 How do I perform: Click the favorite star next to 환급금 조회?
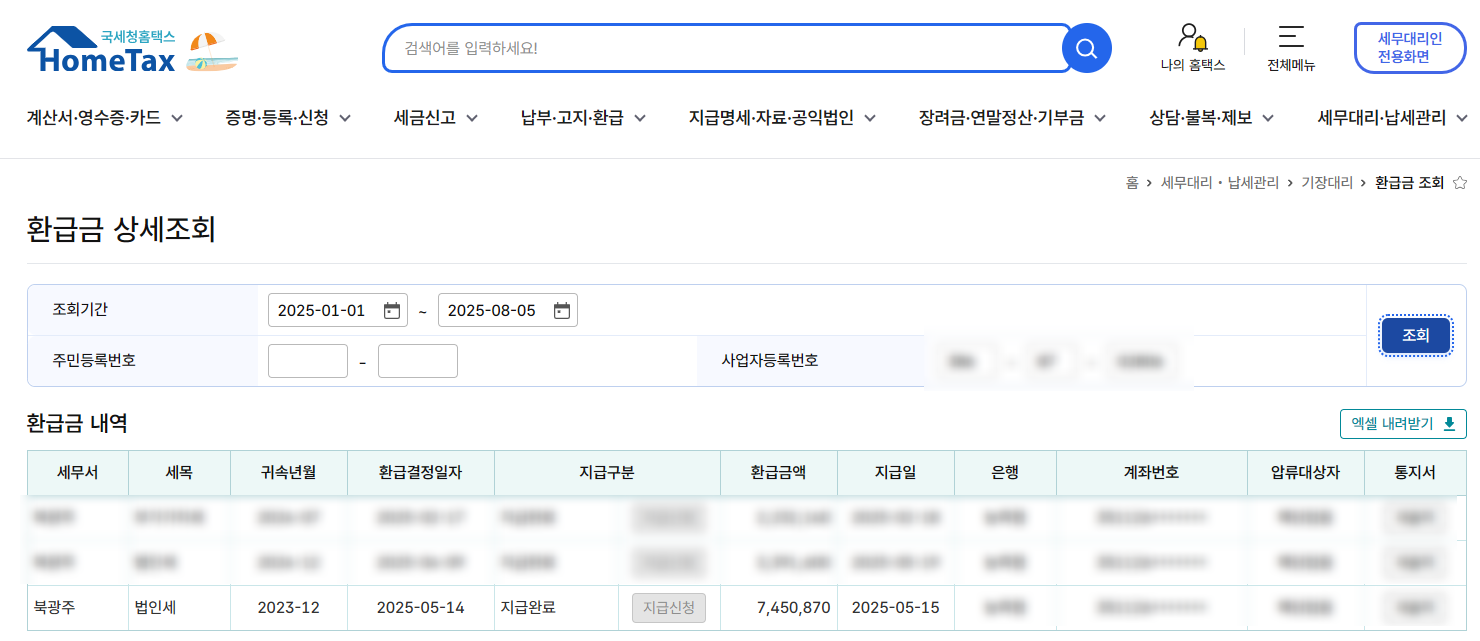coord(1459,183)
